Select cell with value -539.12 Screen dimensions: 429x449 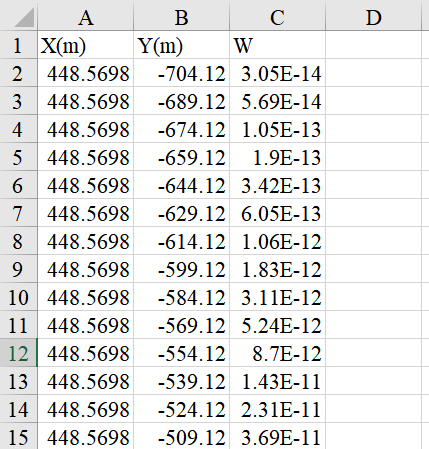click(182, 381)
